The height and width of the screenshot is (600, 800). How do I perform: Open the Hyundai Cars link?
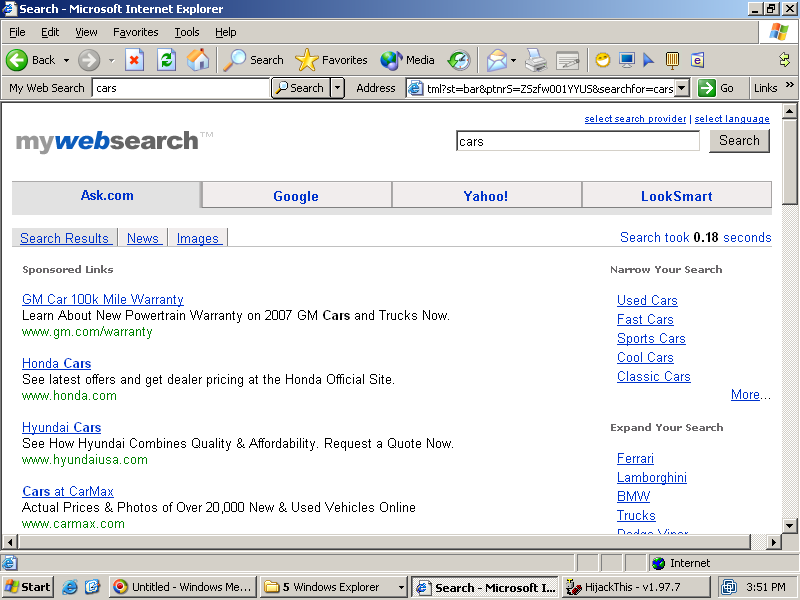[x=61, y=427]
